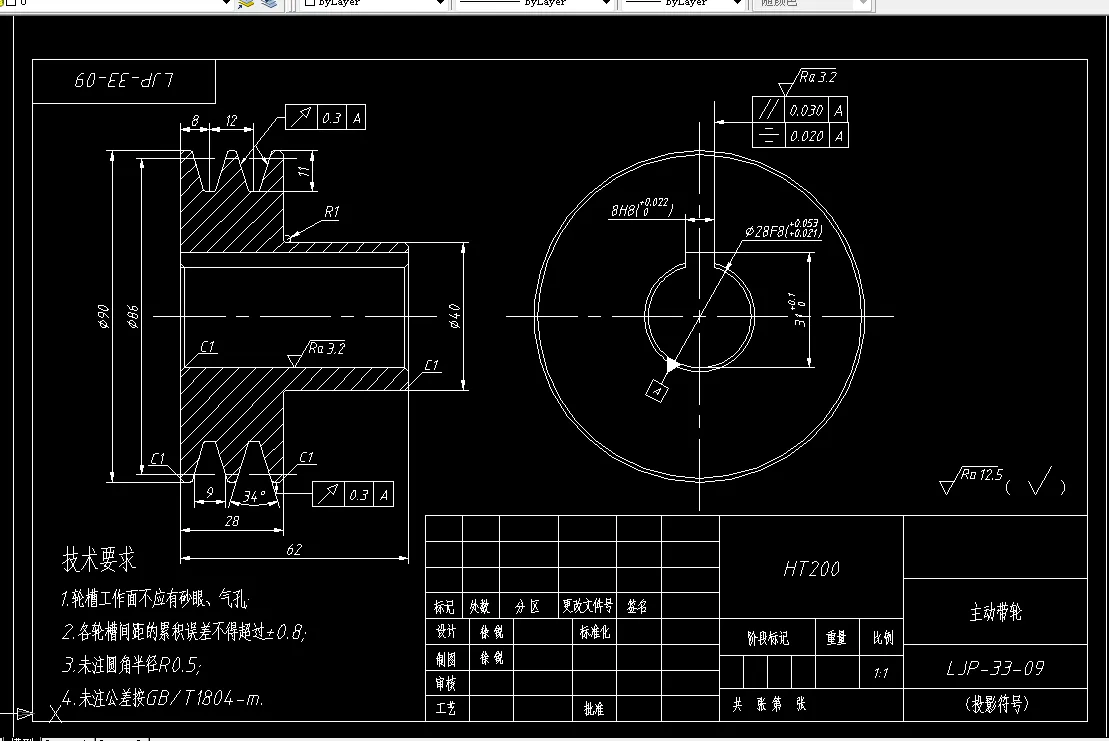Click the '标记' header cell
The image size is (1109, 741).
(x=443, y=607)
